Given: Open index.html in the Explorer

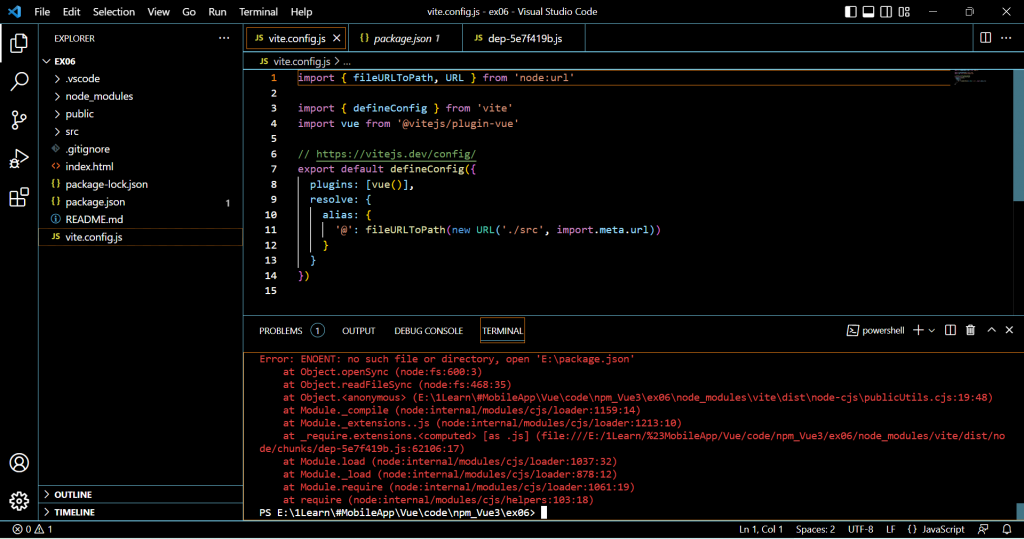Looking at the screenshot, I should pyautogui.click(x=89, y=166).
